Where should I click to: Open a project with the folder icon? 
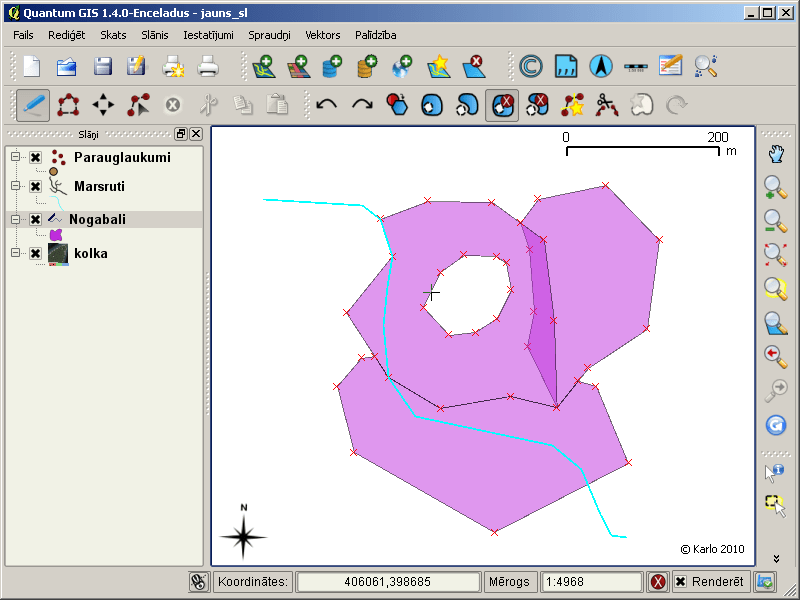tap(67, 66)
